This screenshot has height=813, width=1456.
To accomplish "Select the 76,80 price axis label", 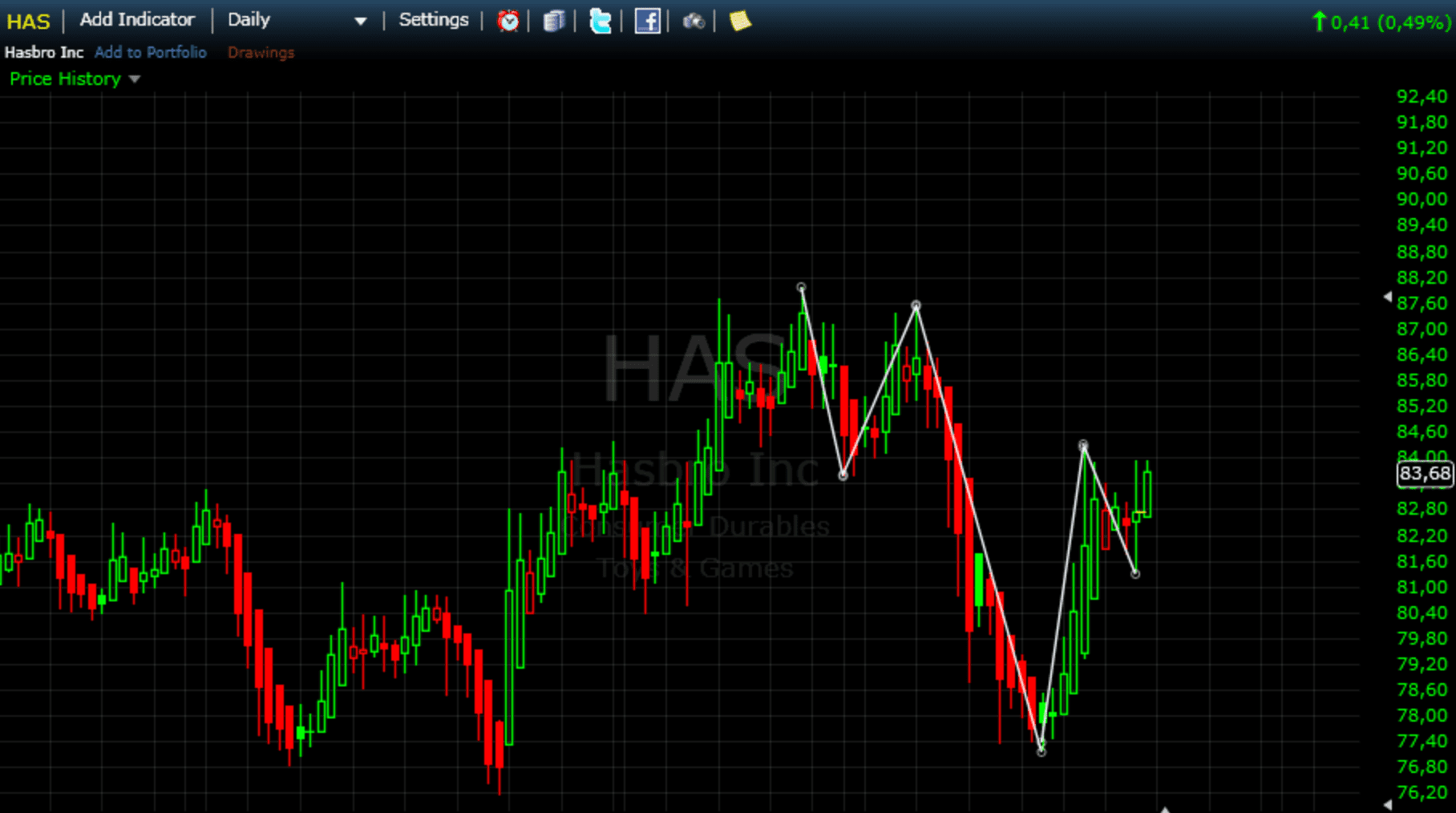I will click(1422, 766).
